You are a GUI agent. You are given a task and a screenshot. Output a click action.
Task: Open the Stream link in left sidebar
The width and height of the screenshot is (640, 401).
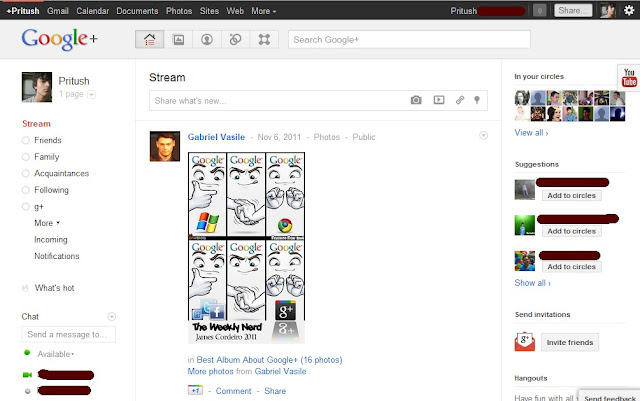pos(36,124)
